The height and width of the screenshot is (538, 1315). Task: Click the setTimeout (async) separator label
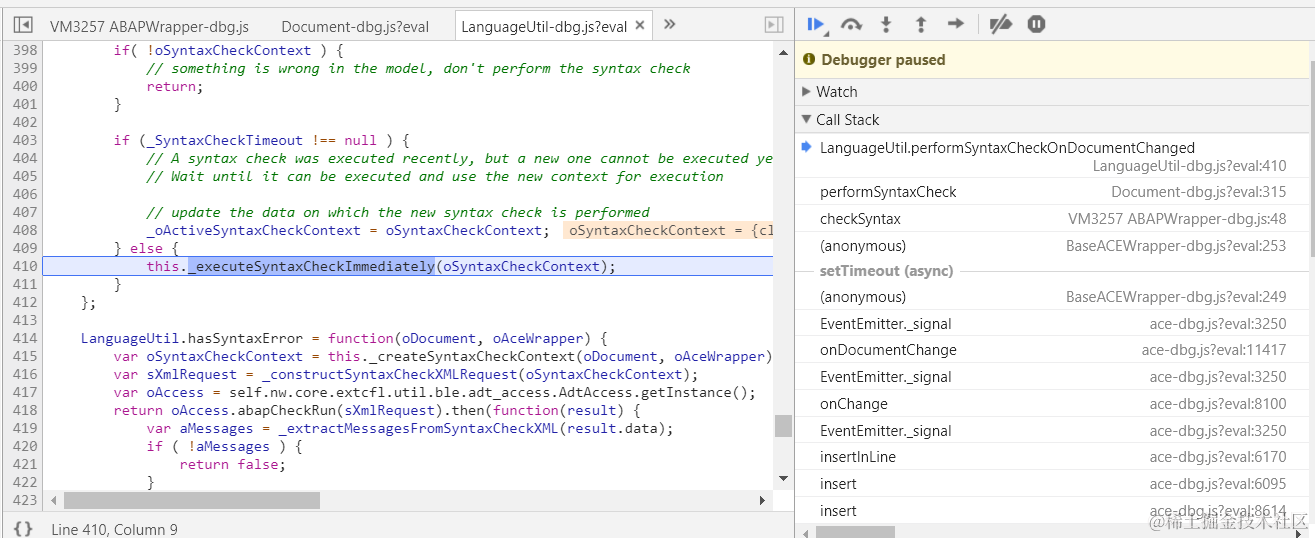[x=886, y=271]
